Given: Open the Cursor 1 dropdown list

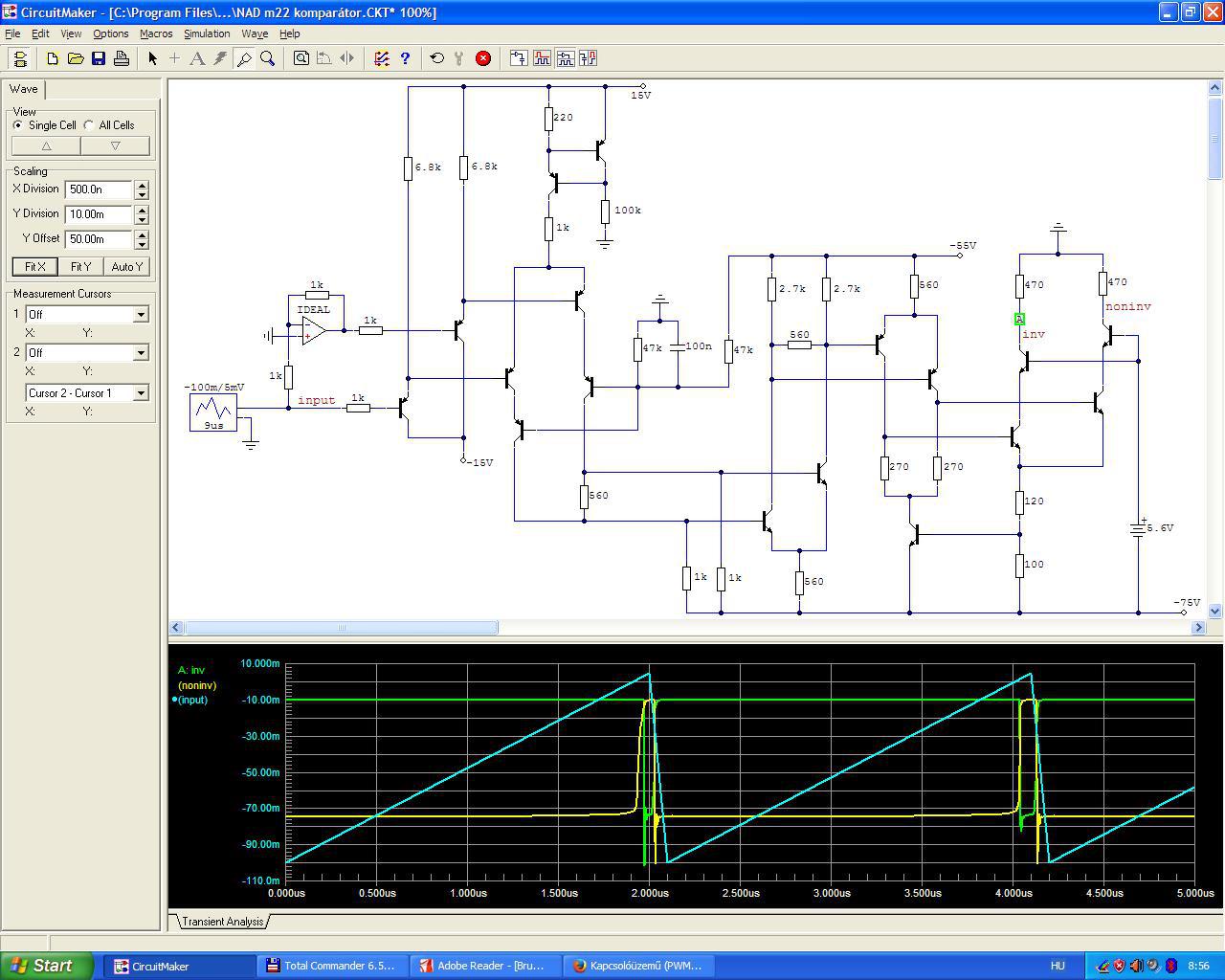Looking at the screenshot, I should [x=141, y=315].
